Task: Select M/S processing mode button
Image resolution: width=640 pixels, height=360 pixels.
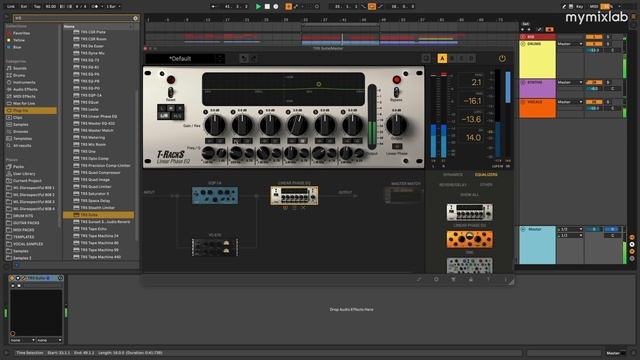Action: [177, 116]
